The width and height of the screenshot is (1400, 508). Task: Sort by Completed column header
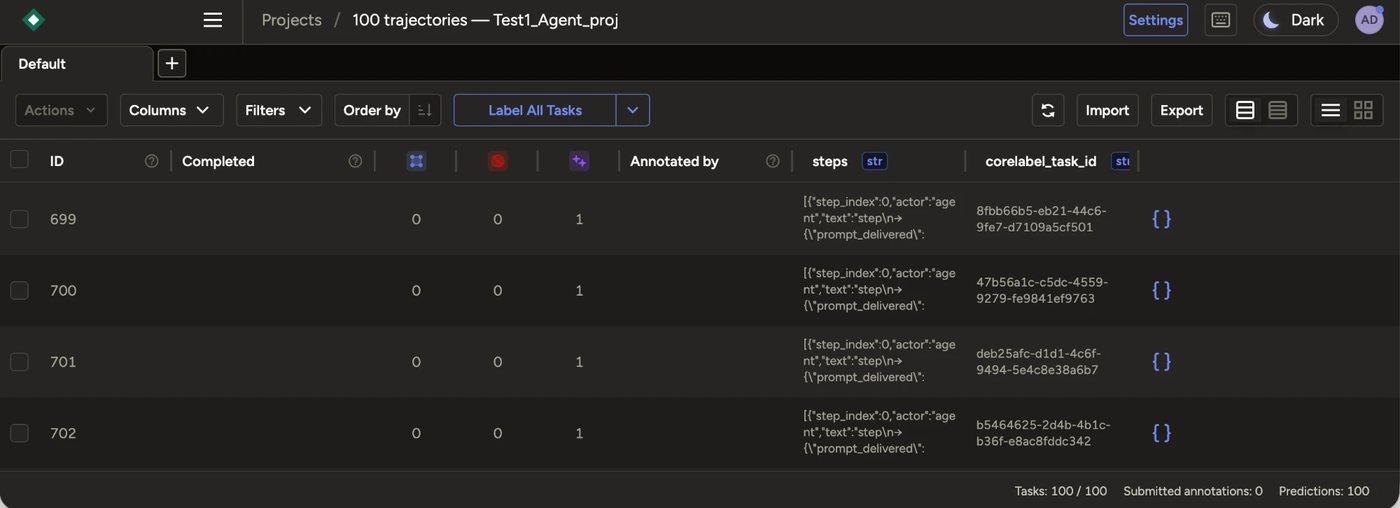coord(218,161)
